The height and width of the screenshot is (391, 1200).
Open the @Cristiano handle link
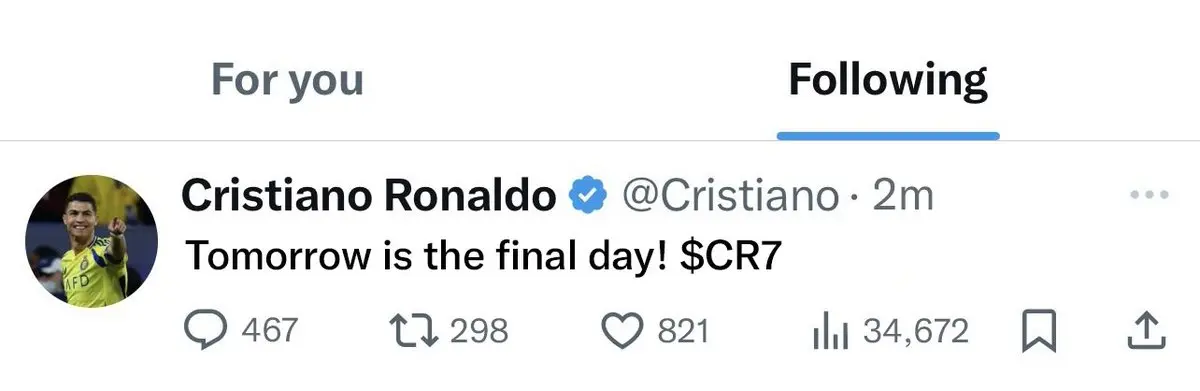coord(730,196)
